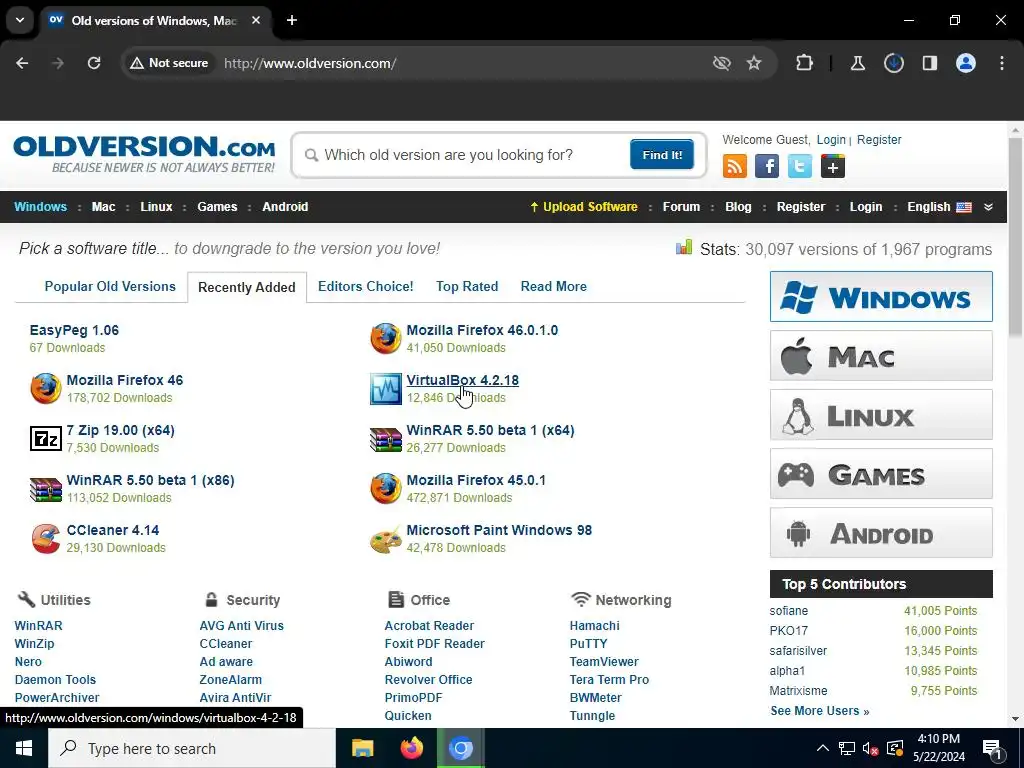Click the WinRAR 5.50 beta 1 (x86) icon
This screenshot has height=768, width=1024.
(46, 489)
